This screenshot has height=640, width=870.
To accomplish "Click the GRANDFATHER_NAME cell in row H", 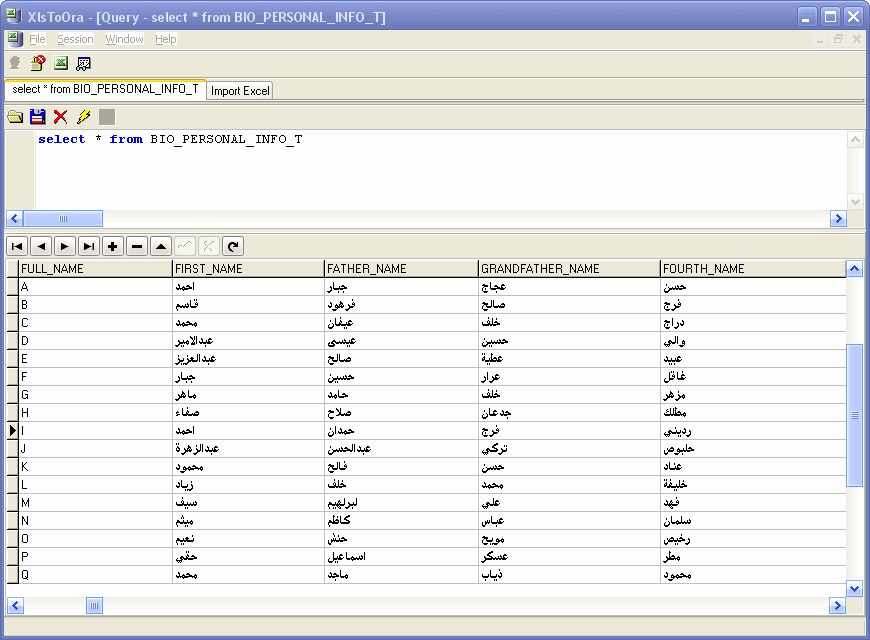I will pos(569,412).
